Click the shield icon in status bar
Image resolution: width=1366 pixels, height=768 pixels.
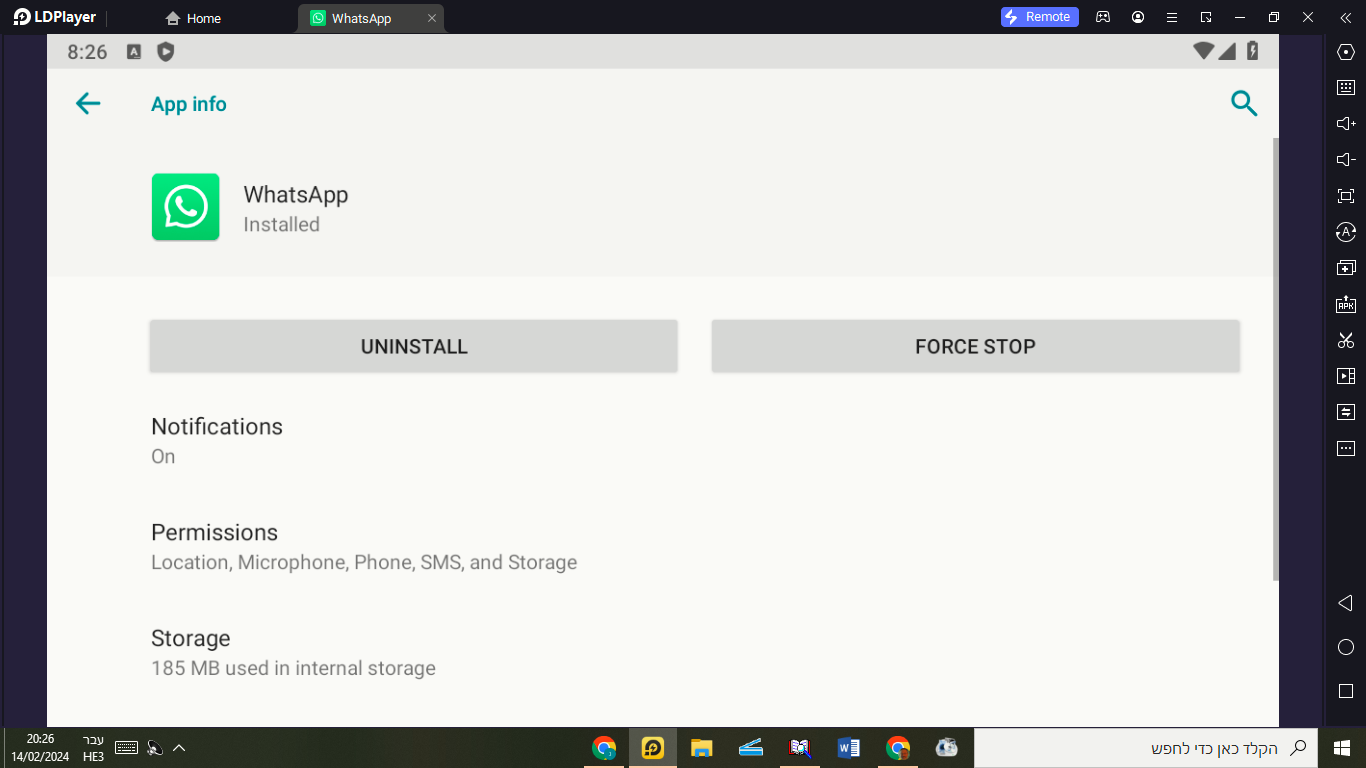(x=166, y=52)
